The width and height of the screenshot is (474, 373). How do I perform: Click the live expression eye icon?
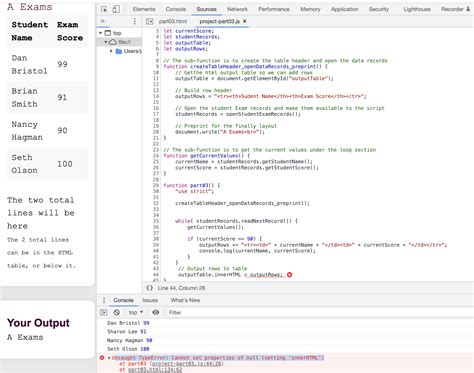[155, 312]
